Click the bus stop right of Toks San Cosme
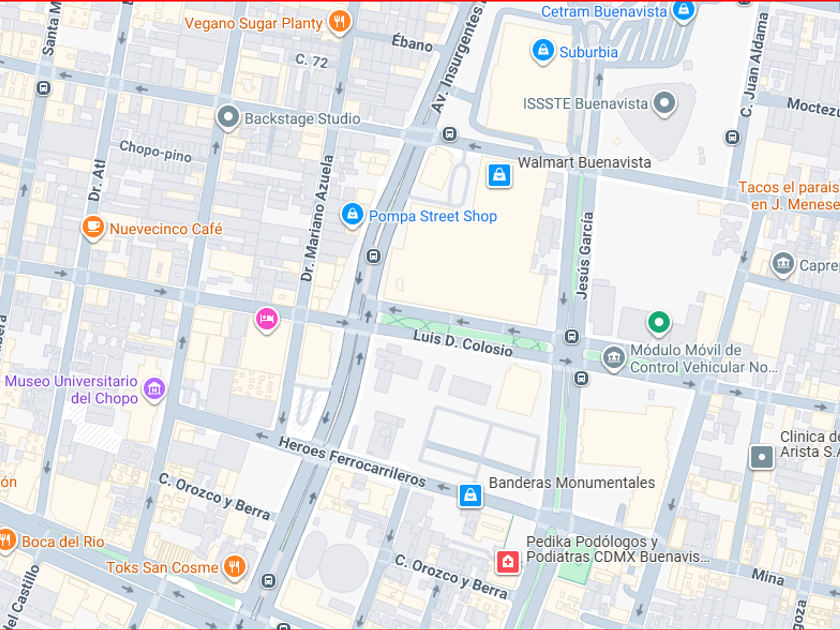This screenshot has width=840, height=630. pyautogui.click(x=268, y=581)
